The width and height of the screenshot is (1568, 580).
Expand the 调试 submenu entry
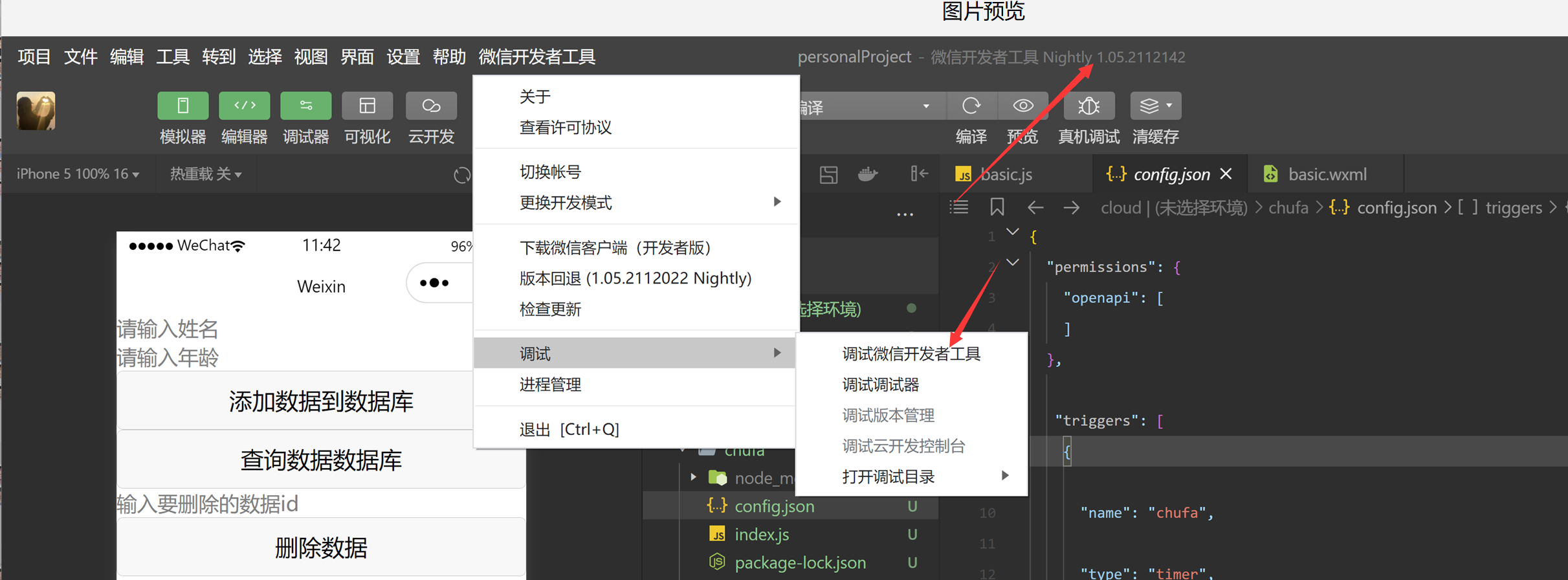635,353
